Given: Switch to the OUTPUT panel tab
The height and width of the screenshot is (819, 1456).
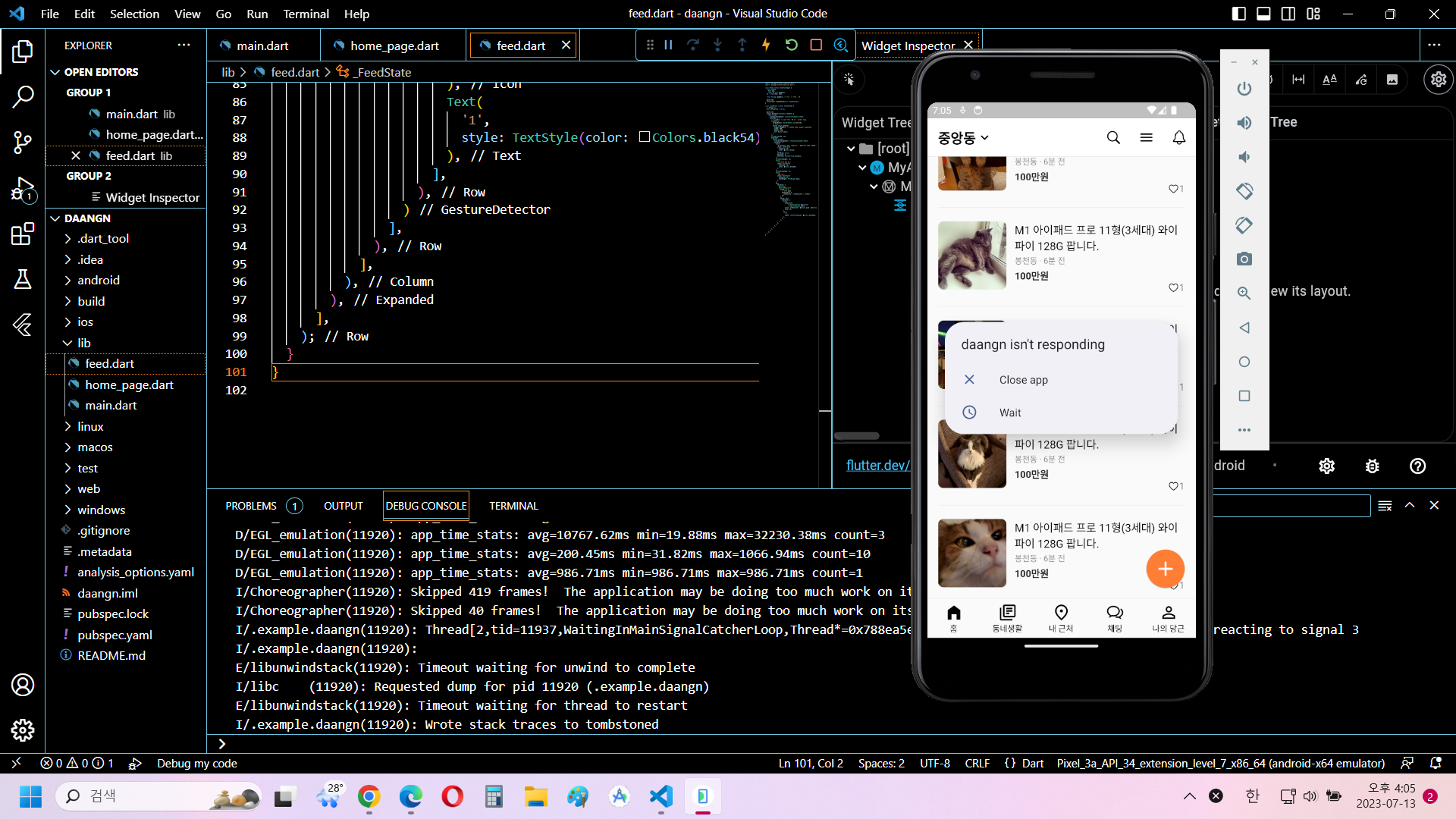Looking at the screenshot, I should 343,506.
